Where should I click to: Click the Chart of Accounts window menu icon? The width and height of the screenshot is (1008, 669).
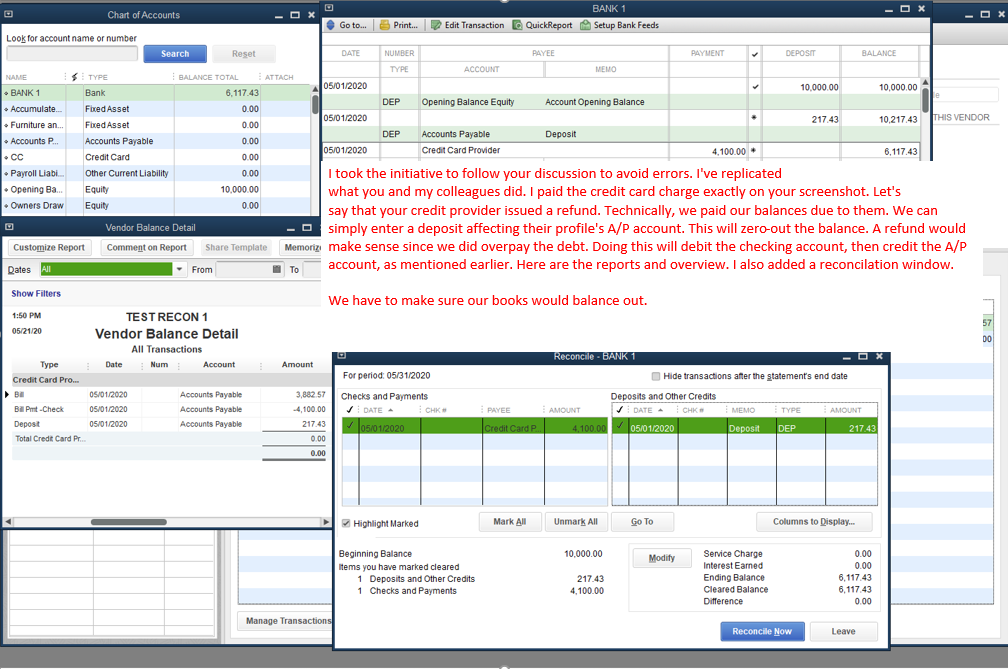(8, 14)
